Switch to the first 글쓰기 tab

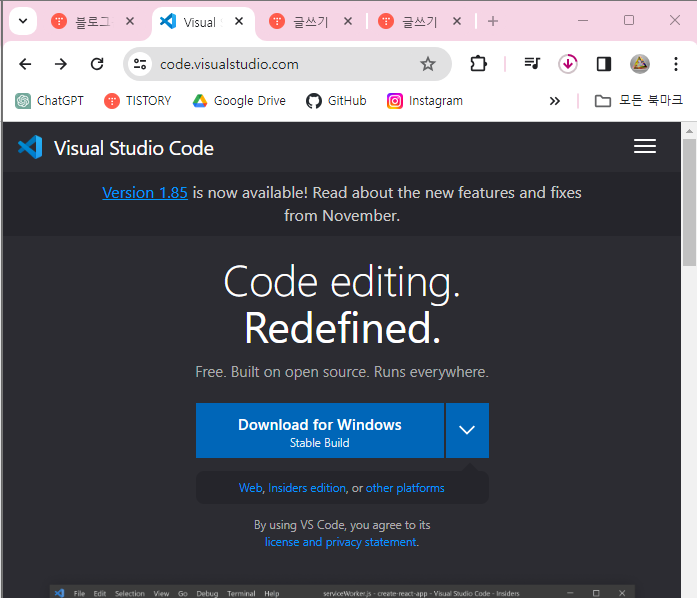point(300,21)
